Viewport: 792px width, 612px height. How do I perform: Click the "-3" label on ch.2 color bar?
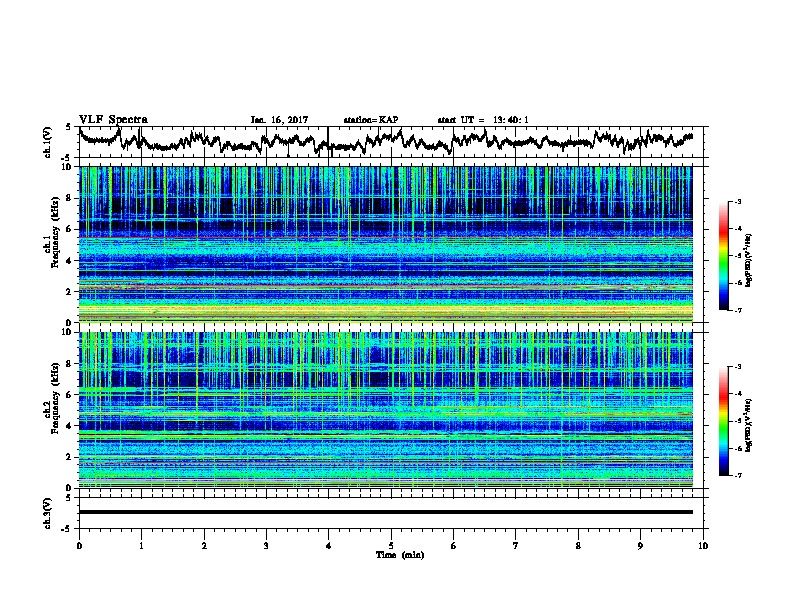tap(738, 367)
